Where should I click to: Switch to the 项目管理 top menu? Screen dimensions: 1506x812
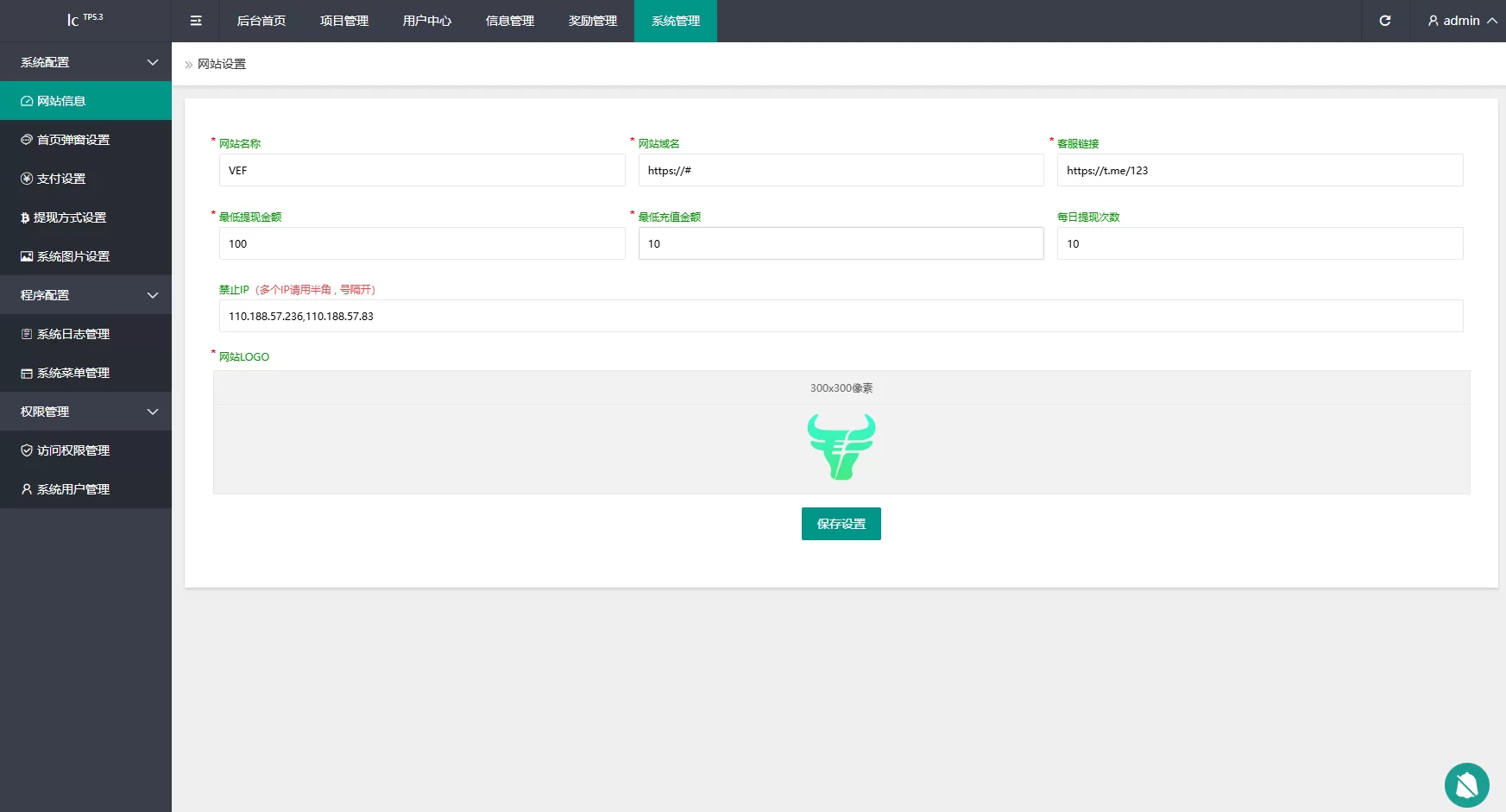[344, 21]
